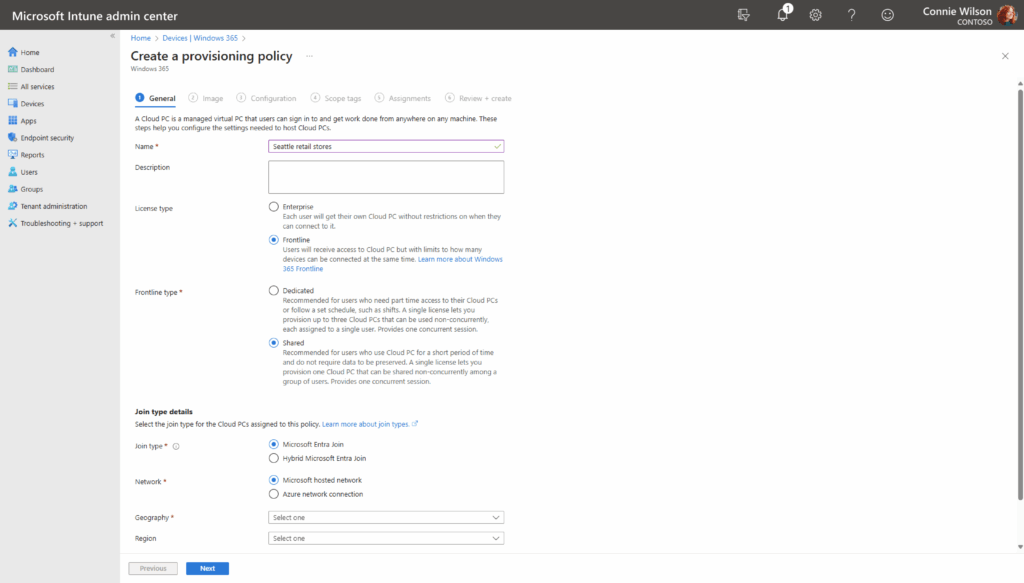This screenshot has width=1024, height=583.
Task: Select Shared frontline type
Action: pos(274,343)
